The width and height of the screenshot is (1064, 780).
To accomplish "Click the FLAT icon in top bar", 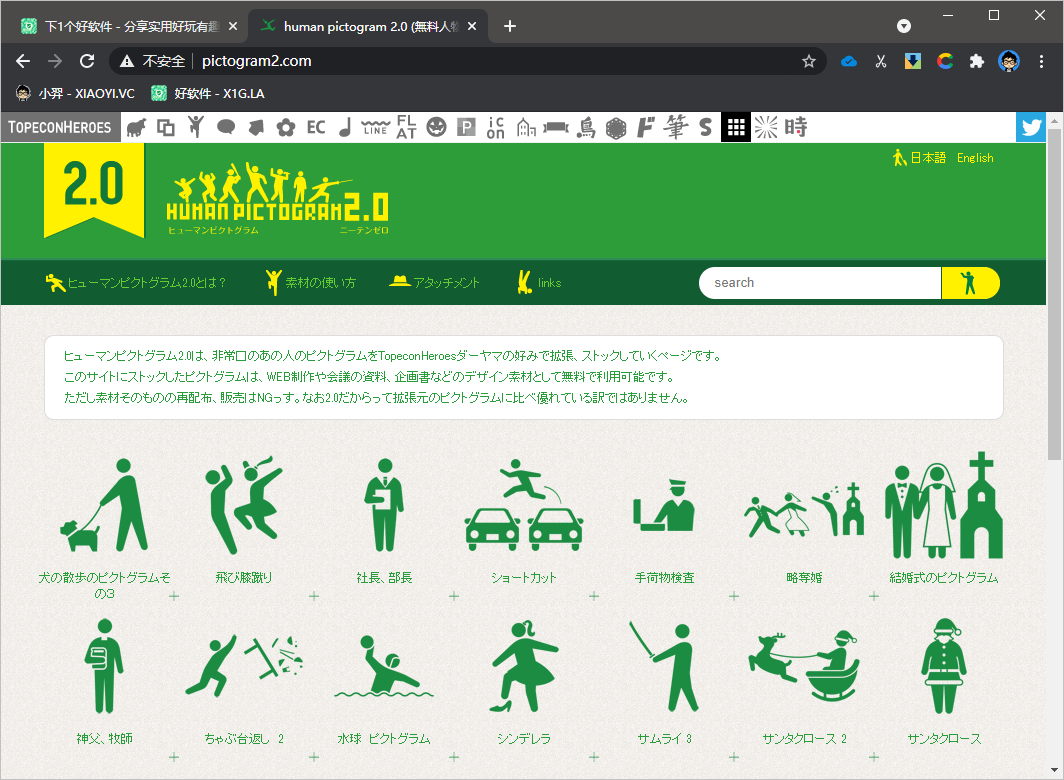I will coord(406,127).
